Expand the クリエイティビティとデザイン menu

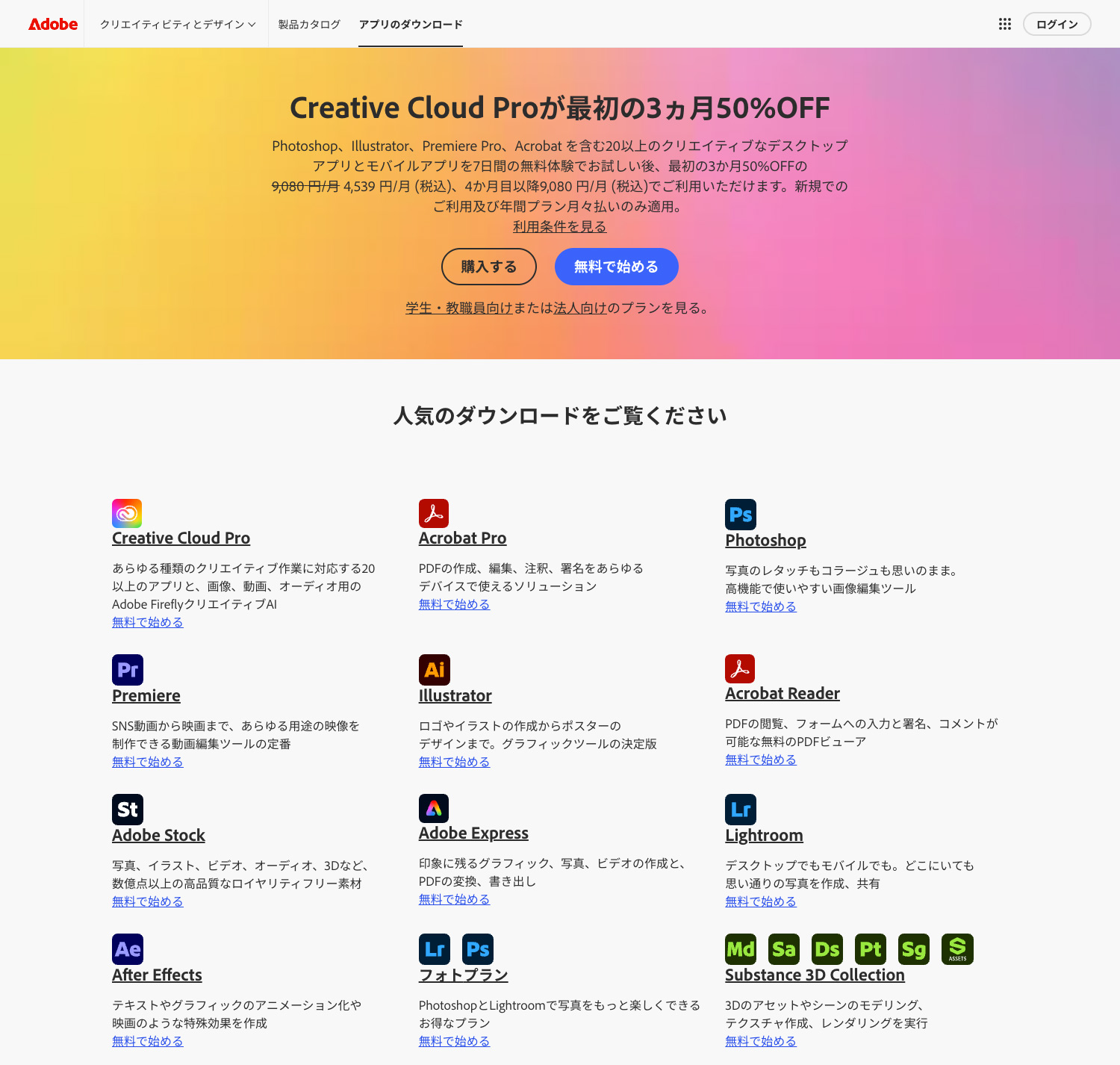pos(176,23)
